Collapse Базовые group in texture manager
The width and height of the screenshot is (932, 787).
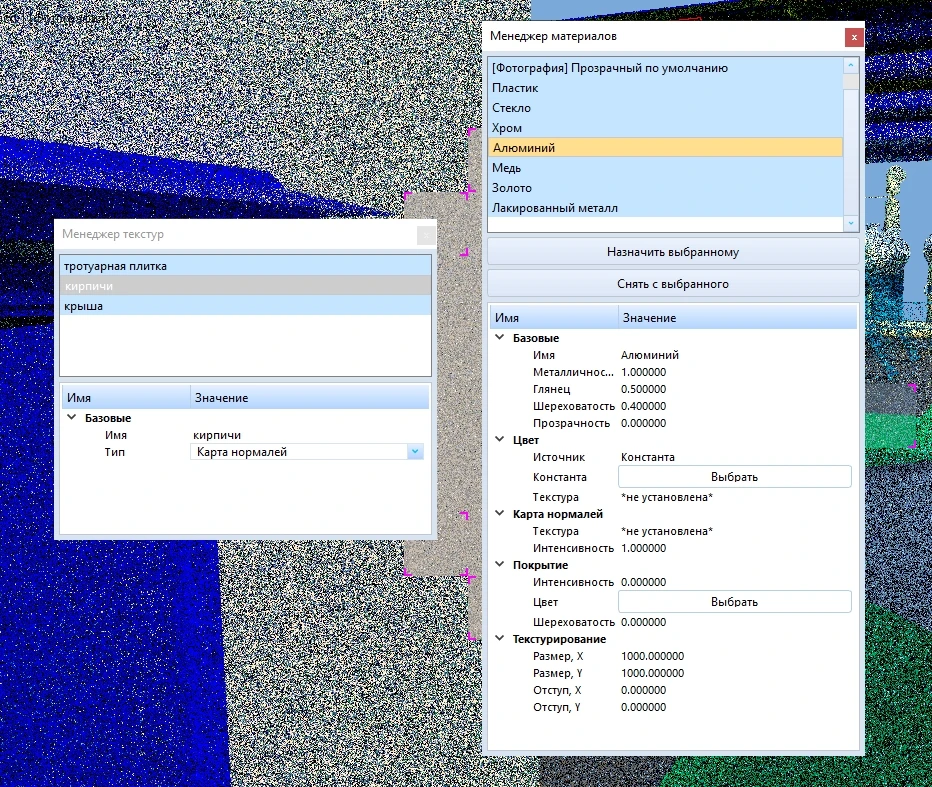72,418
